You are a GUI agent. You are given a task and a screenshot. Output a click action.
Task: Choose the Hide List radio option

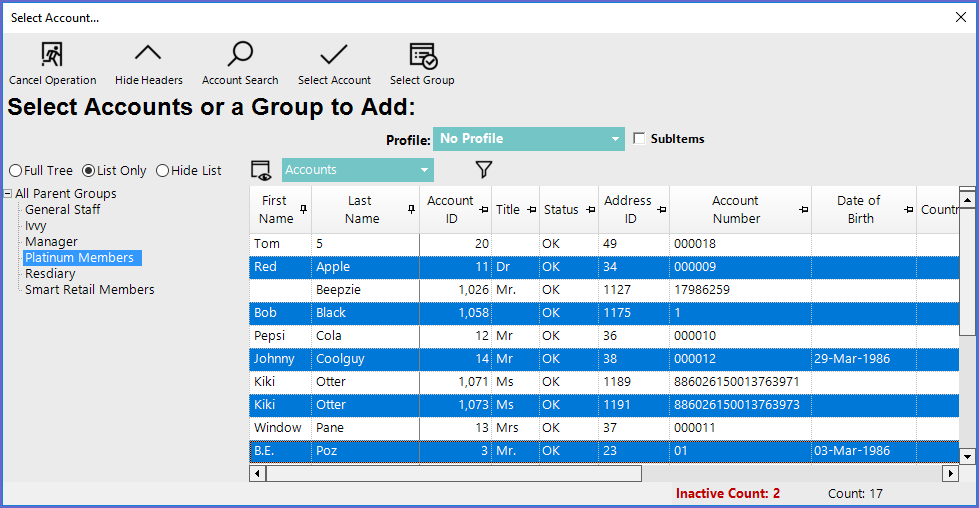pos(162,171)
